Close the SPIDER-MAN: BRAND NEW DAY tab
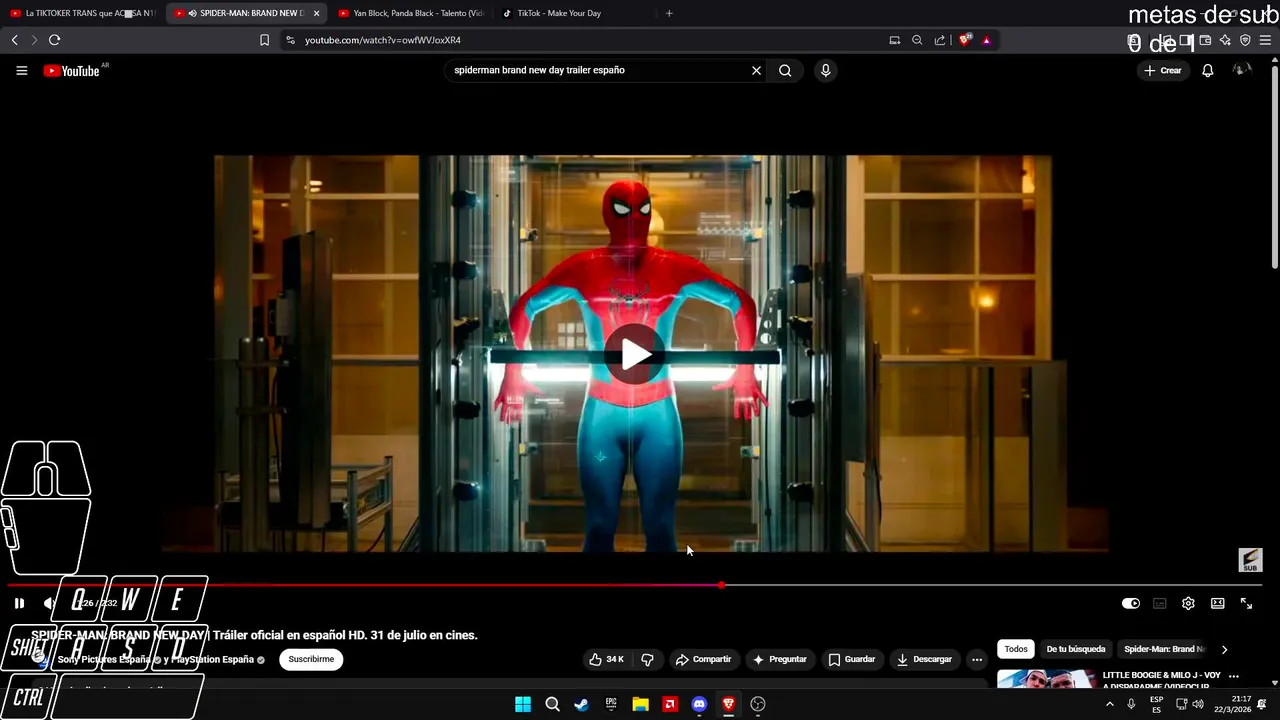 point(316,13)
